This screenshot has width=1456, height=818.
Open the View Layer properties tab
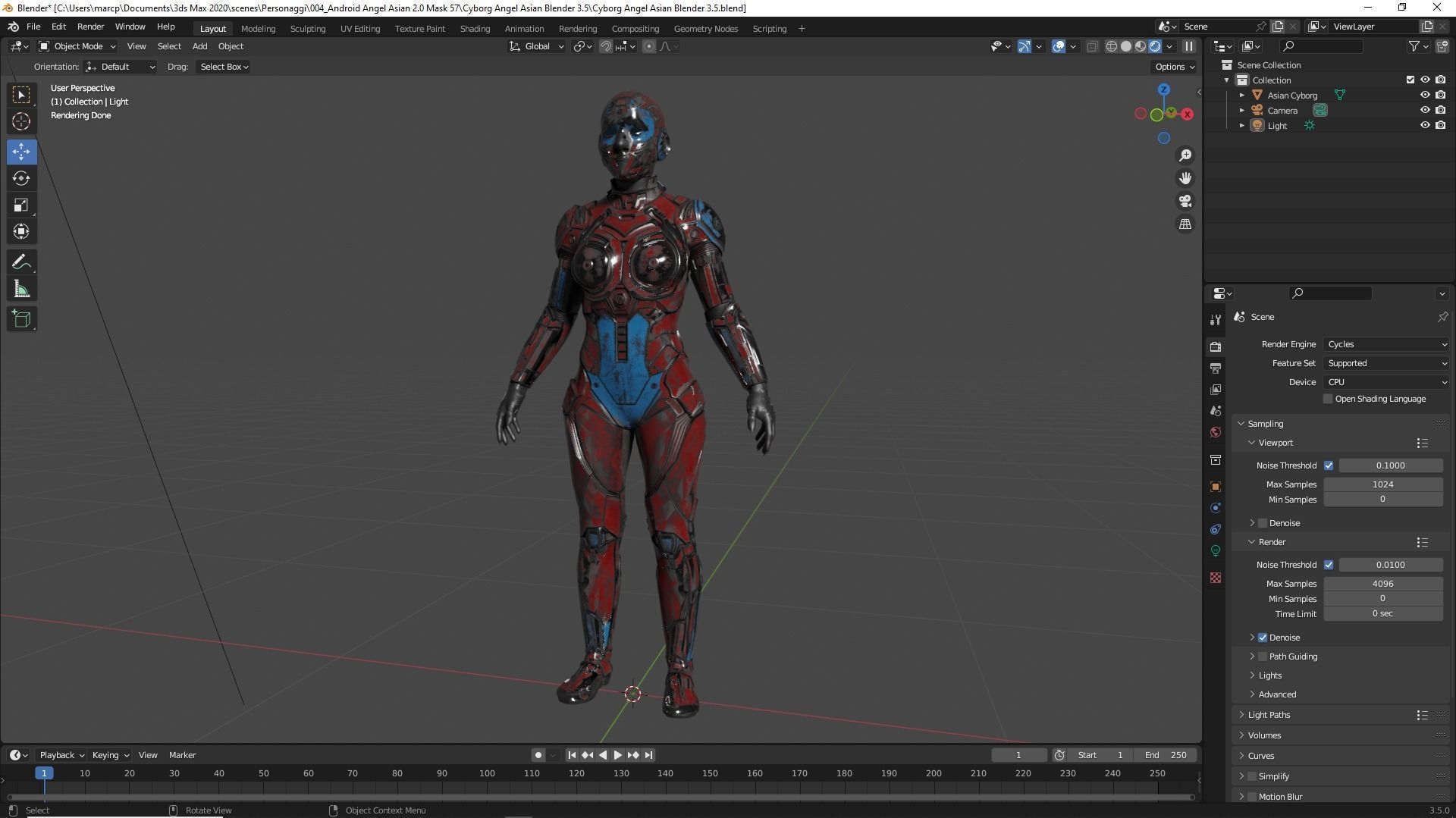(x=1216, y=389)
